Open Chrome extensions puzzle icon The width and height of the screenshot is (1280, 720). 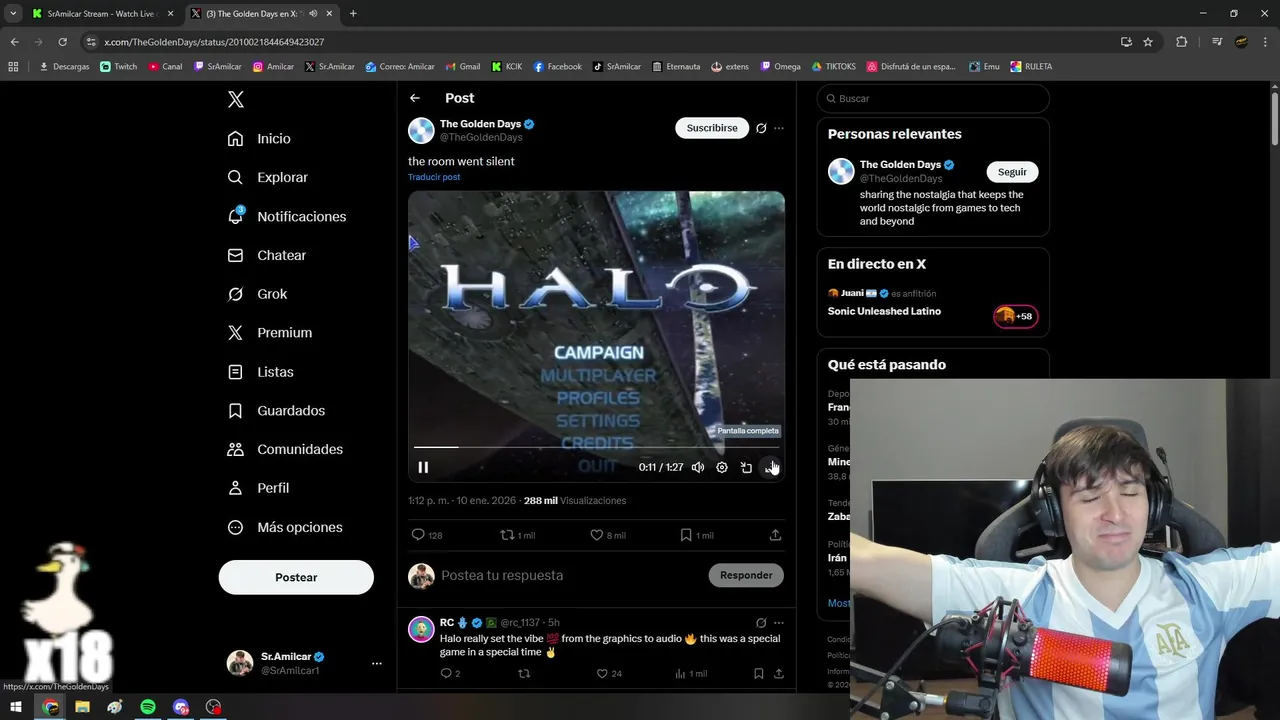coord(1181,42)
